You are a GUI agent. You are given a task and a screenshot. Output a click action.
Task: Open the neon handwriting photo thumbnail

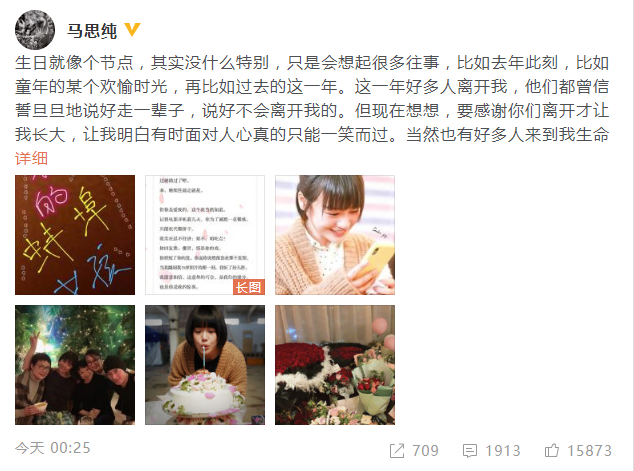point(75,235)
